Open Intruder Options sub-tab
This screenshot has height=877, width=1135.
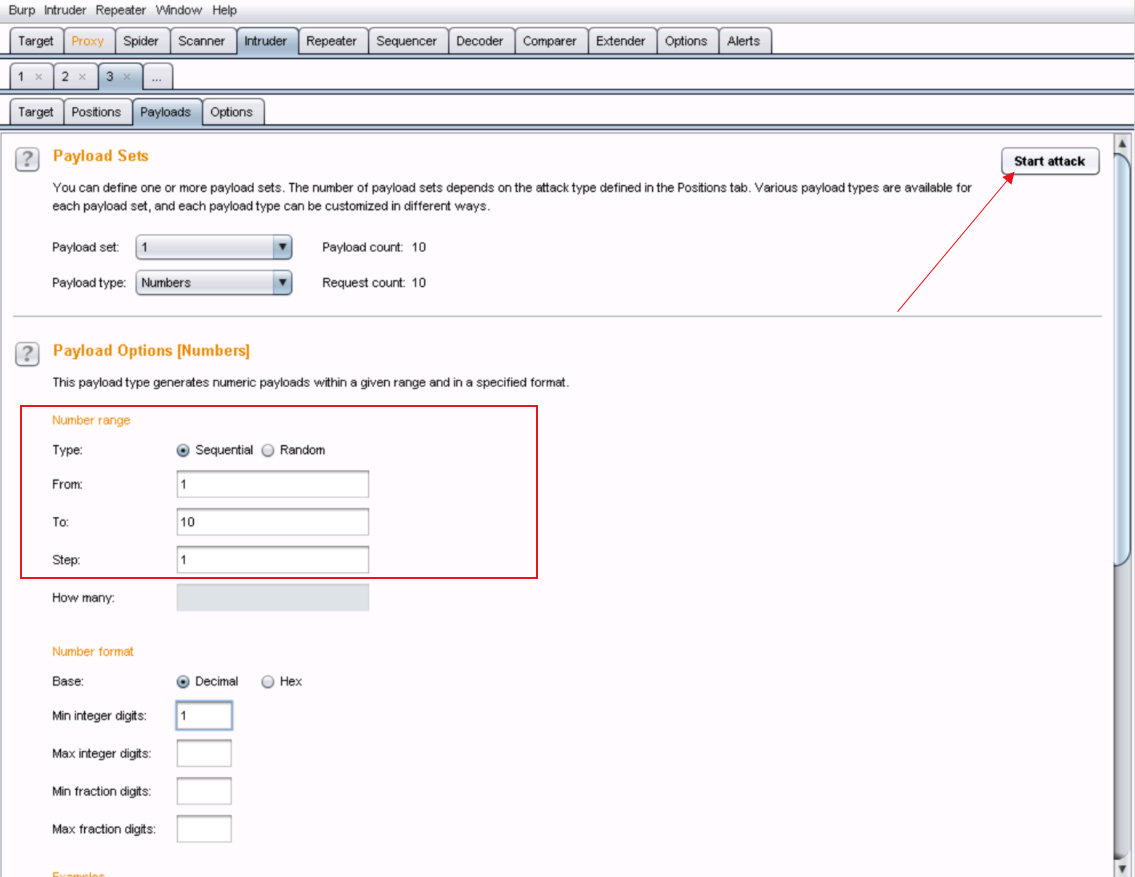tap(232, 112)
